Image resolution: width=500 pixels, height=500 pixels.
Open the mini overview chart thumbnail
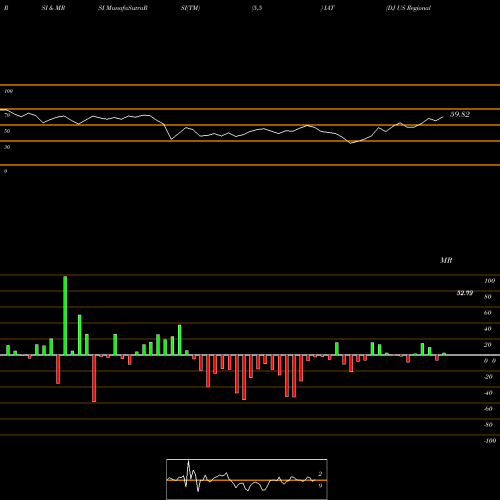(x=247, y=479)
